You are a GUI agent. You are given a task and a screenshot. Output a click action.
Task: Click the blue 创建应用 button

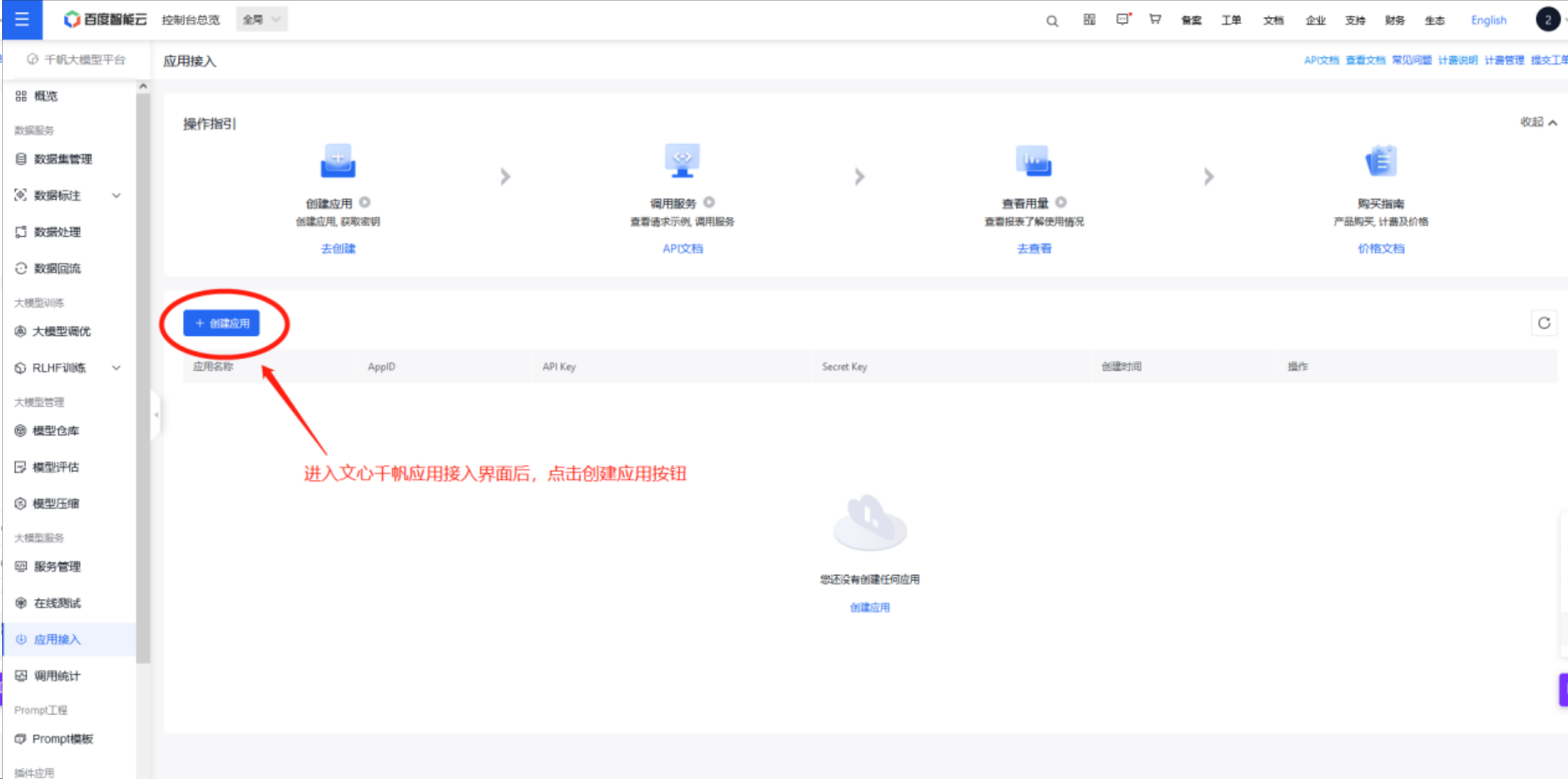click(221, 323)
